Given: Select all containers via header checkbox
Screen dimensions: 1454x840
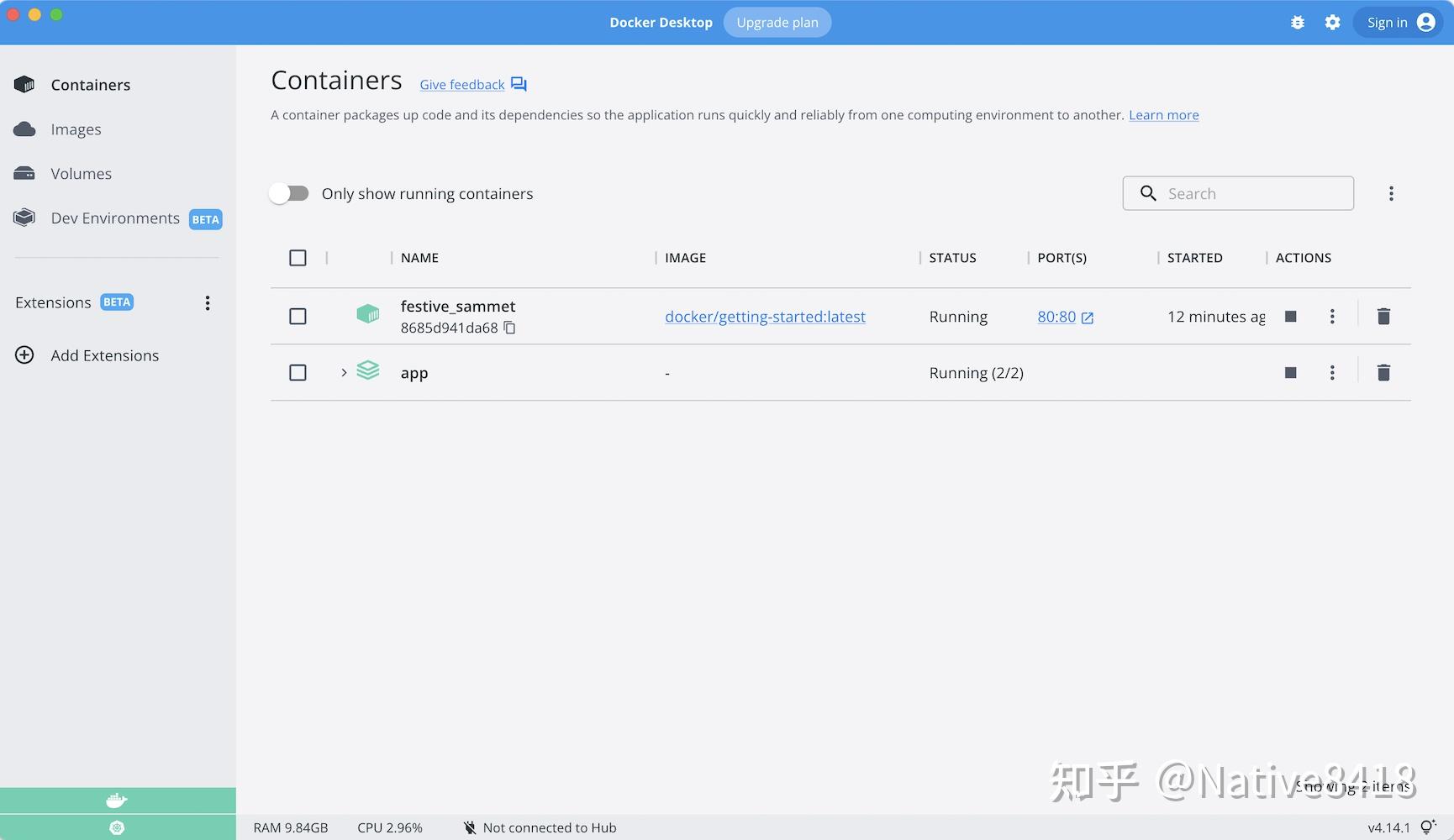Looking at the screenshot, I should [298, 258].
